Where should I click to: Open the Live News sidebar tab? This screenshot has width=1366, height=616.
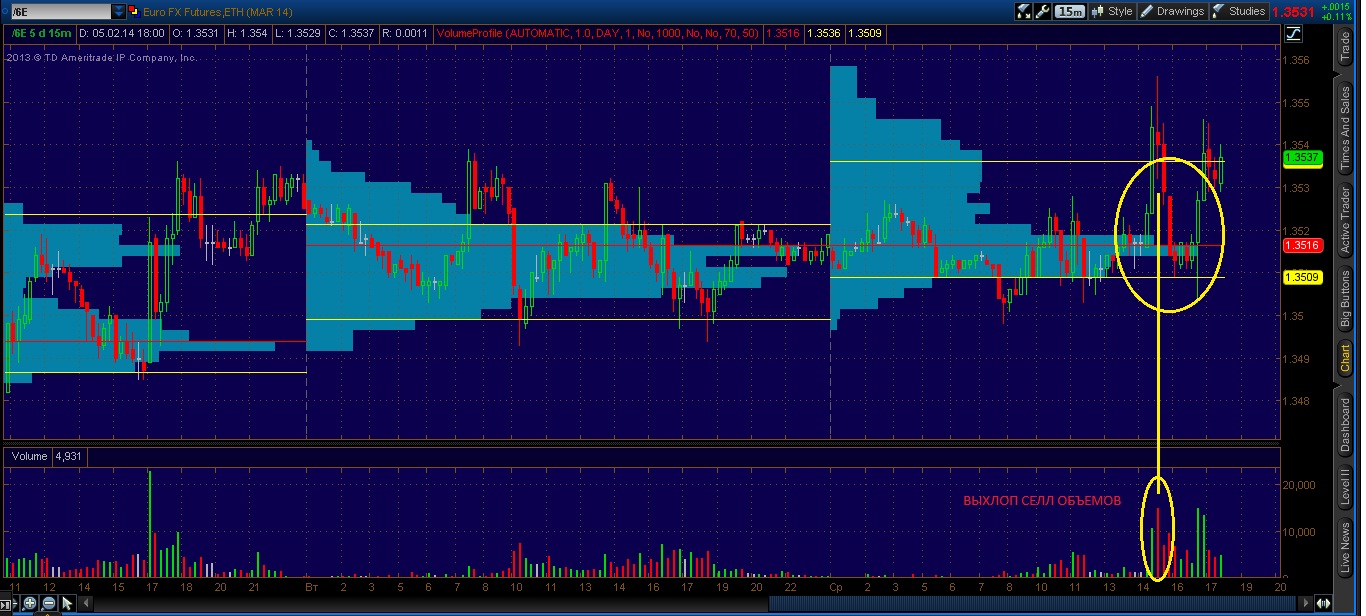tap(1345, 548)
